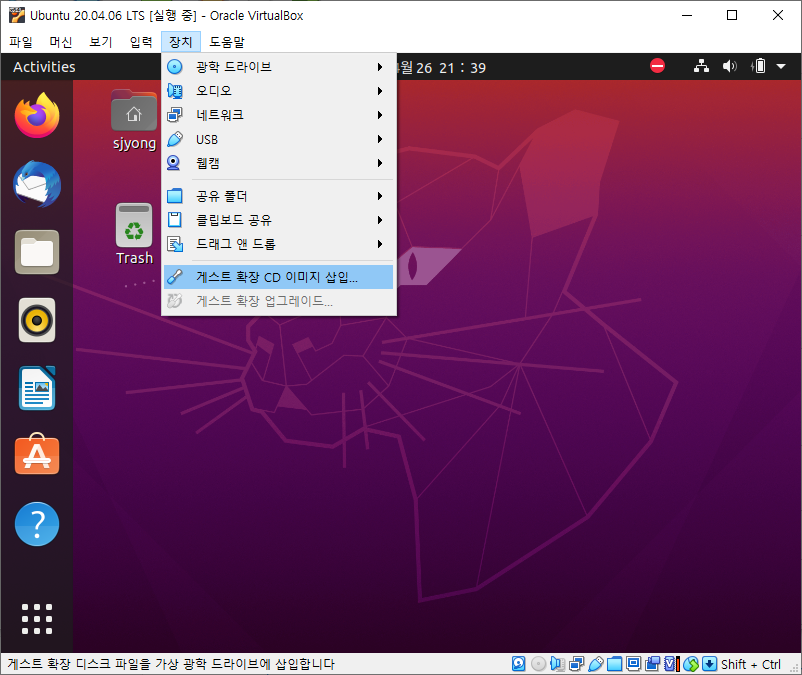Click shared folders status bar icon

tap(614, 664)
